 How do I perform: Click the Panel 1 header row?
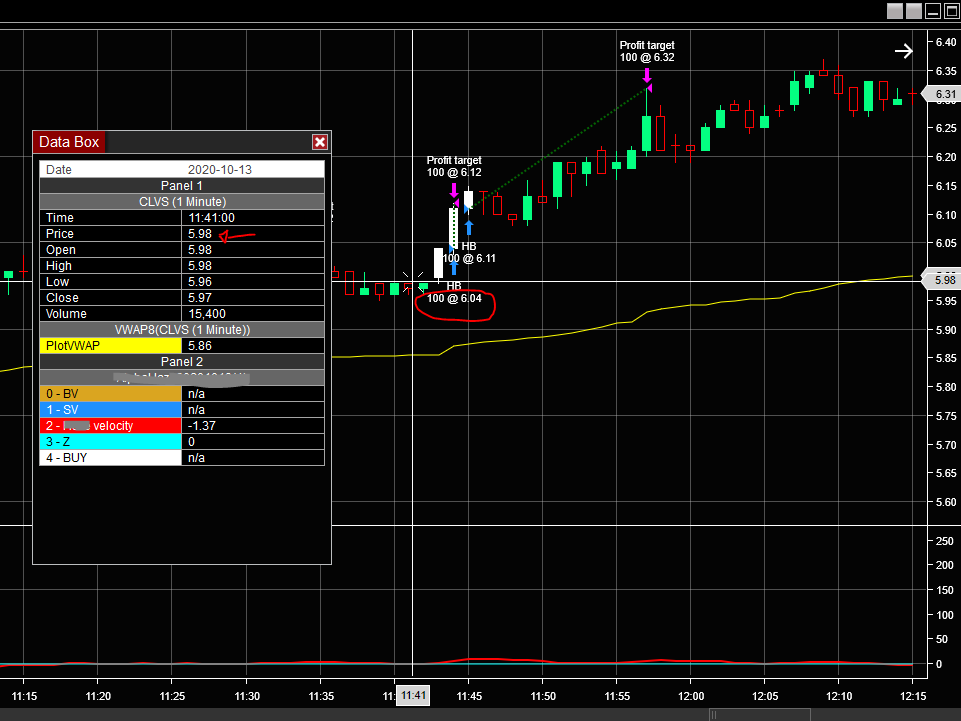(x=182, y=186)
